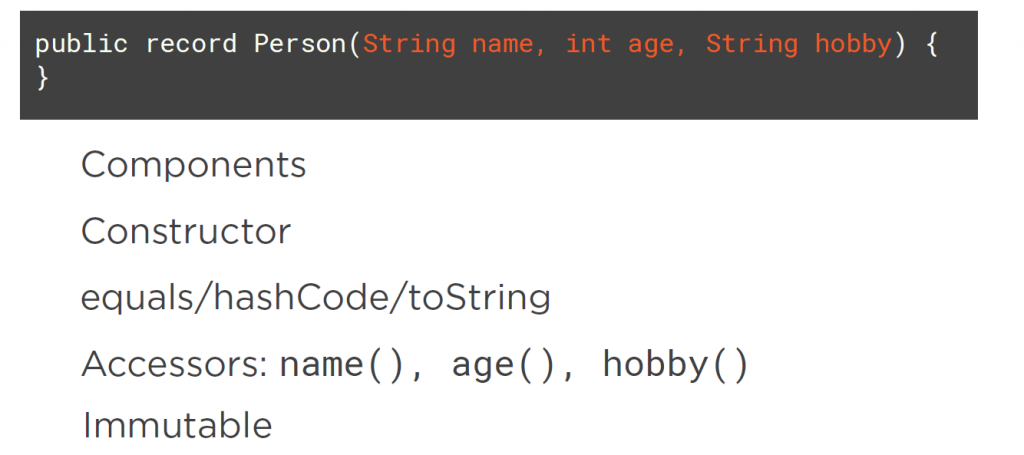Click the 'int age,' component in code
The width and height of the screenshot is (1024, 455).
[x=626, y=44]
